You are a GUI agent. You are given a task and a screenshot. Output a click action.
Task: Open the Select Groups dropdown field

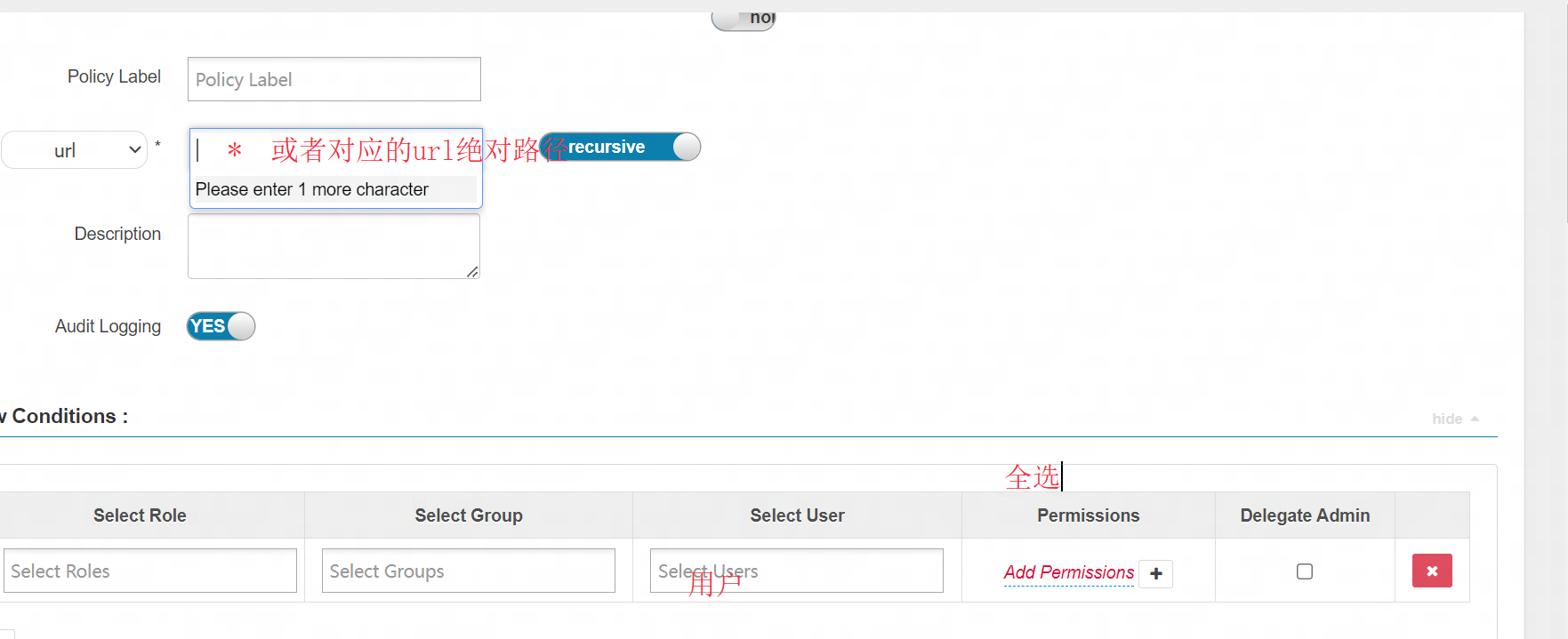pos(468,571)
